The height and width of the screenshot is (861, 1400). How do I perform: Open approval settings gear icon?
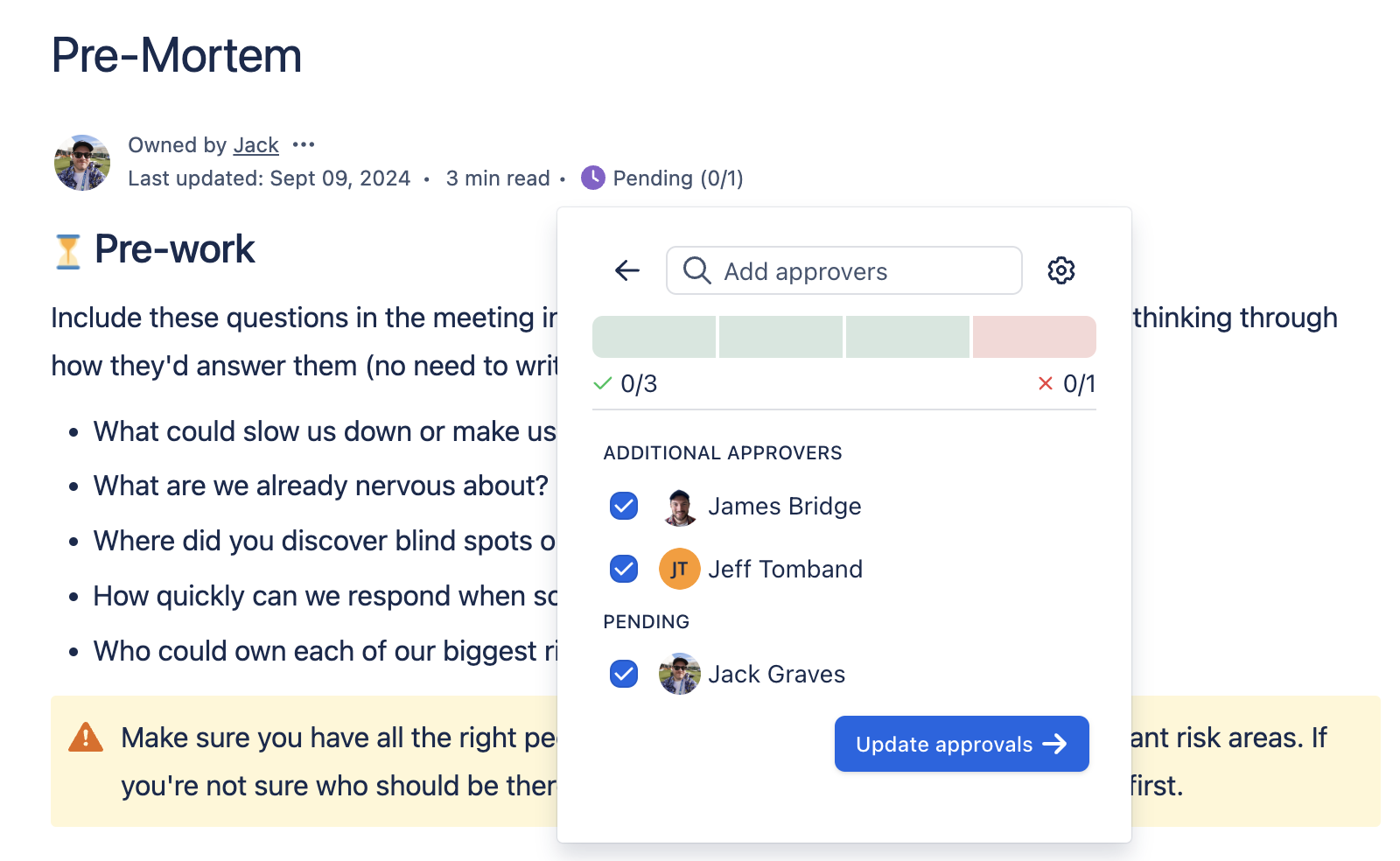(1061, 271)
